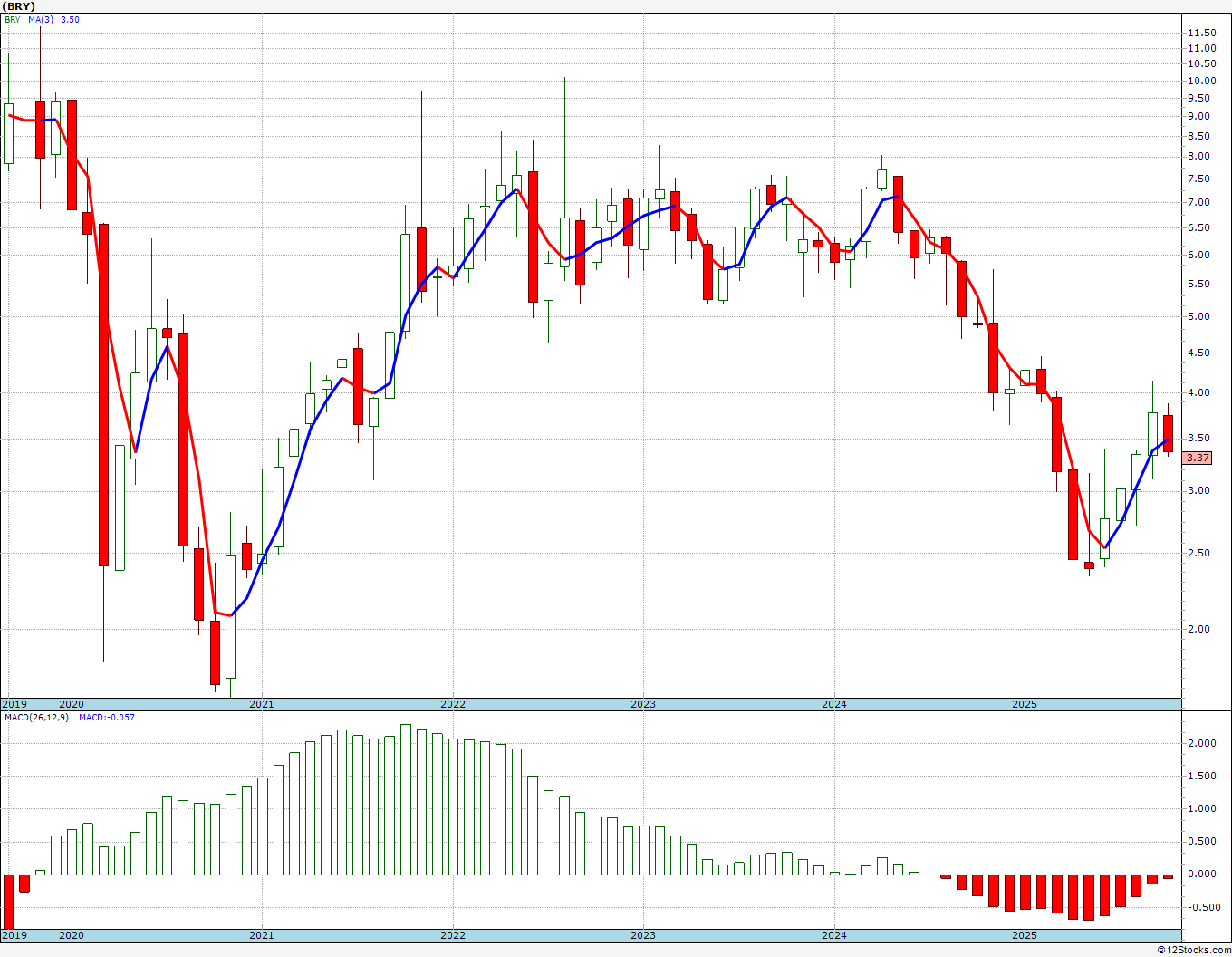
Task: Click the 0.000 MACD axis label
Action: click(1203, 874)
